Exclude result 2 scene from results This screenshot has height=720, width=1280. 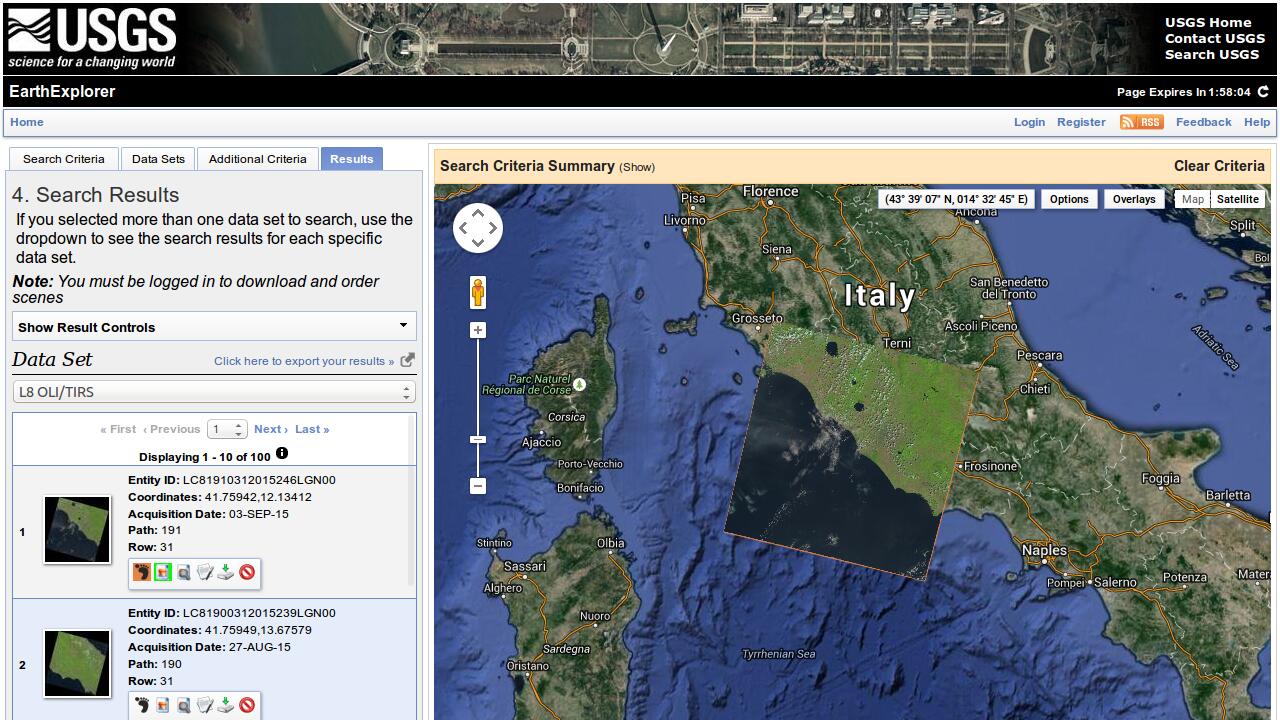click(247, 705)
